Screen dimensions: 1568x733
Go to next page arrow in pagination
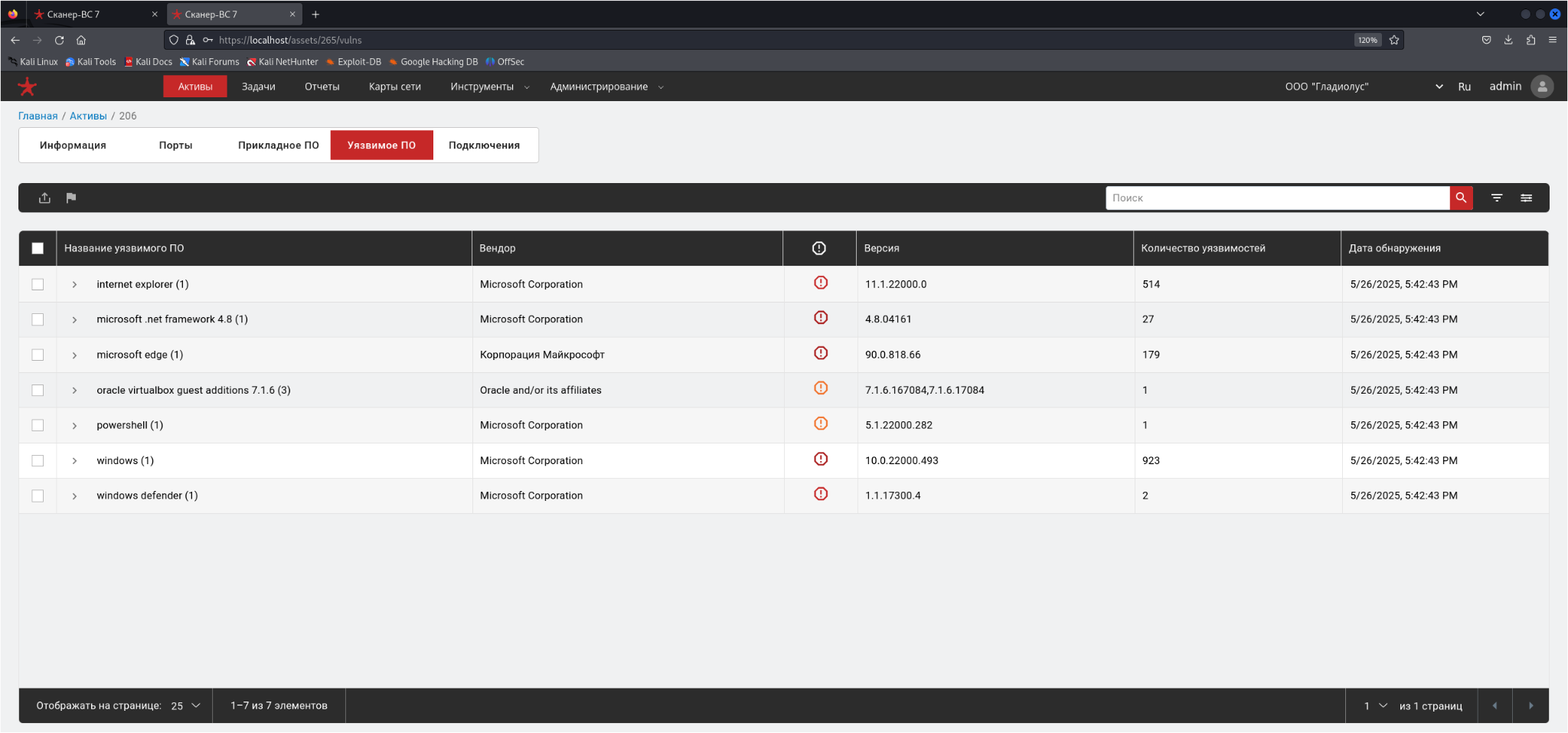tap(1531, 705)
